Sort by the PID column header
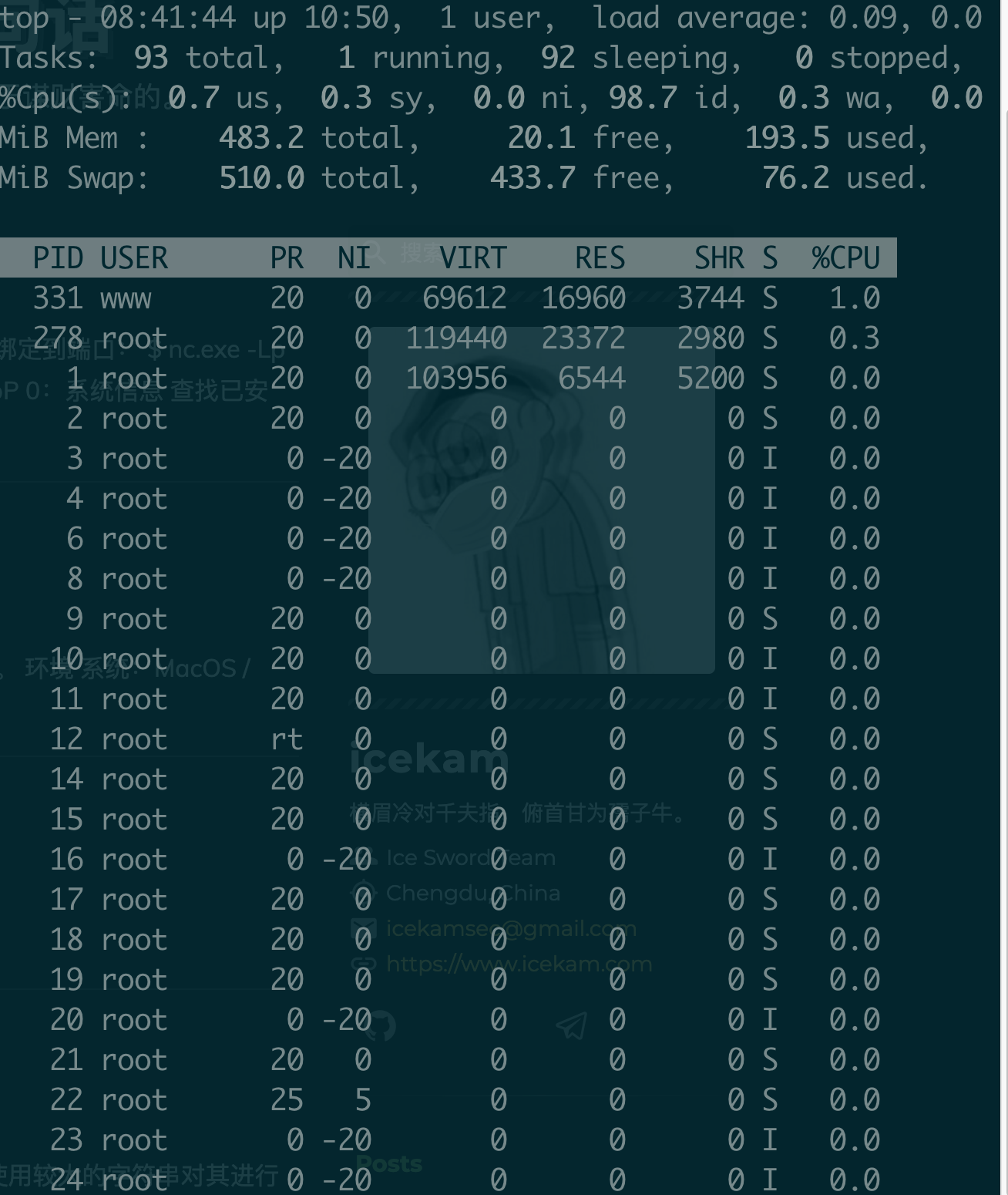 tap(60, 258)
